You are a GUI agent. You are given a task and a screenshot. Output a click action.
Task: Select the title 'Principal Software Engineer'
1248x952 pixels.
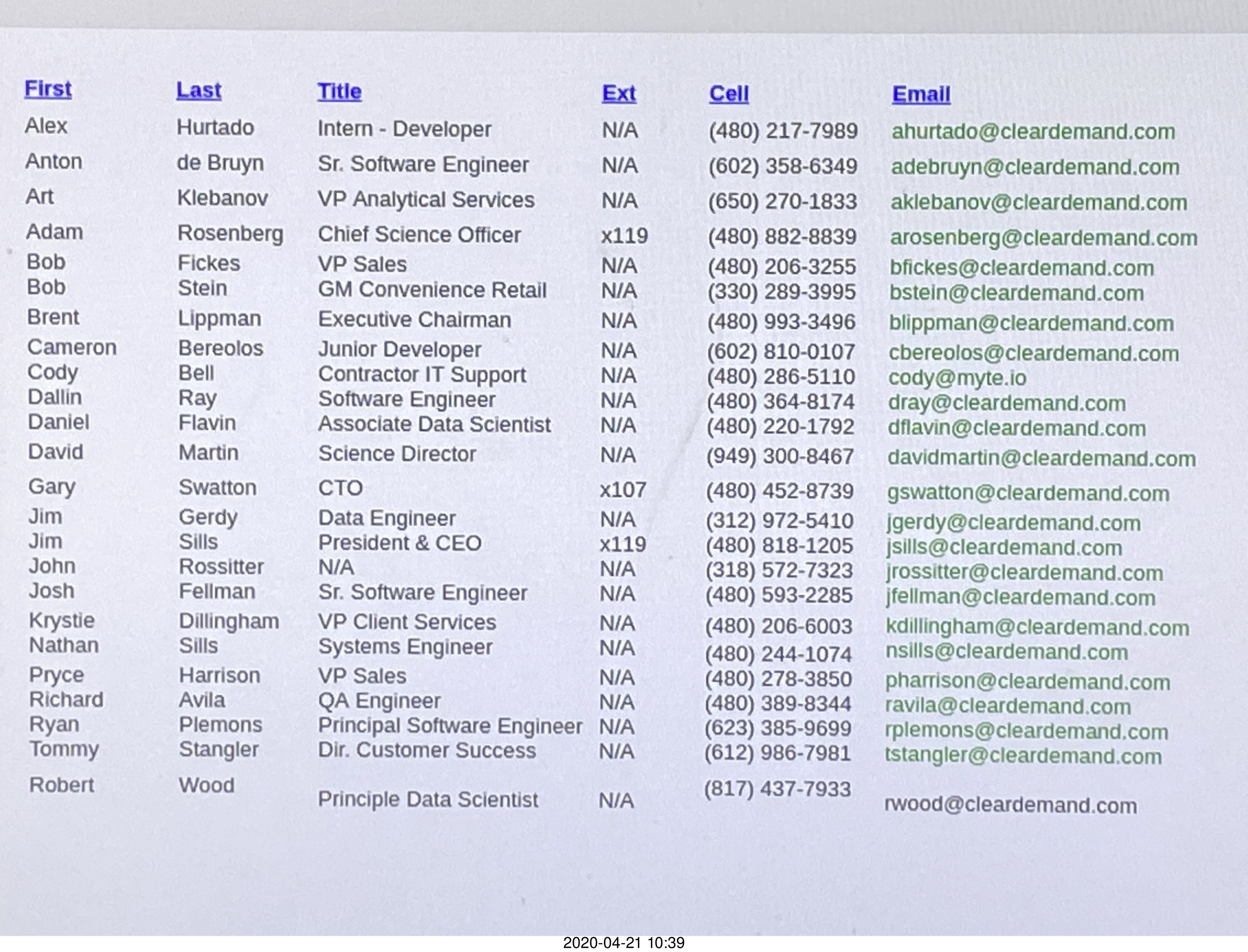(450, 726)
